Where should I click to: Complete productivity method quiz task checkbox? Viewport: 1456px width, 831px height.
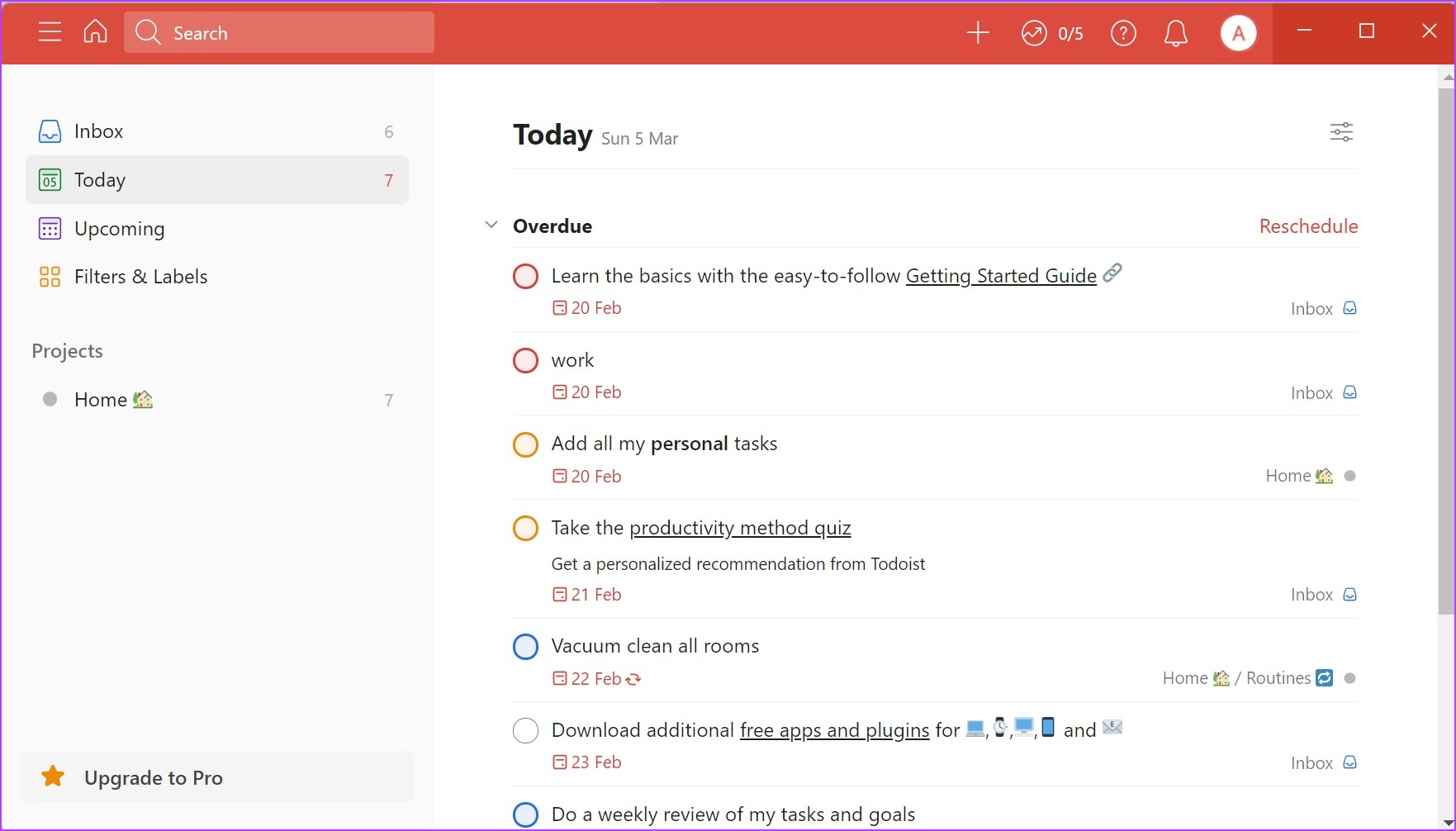[x=525, y=528]
